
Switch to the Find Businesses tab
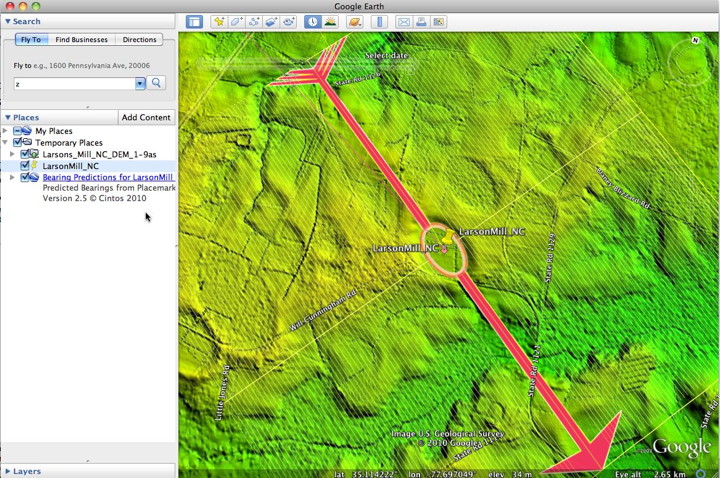(82, 40)
